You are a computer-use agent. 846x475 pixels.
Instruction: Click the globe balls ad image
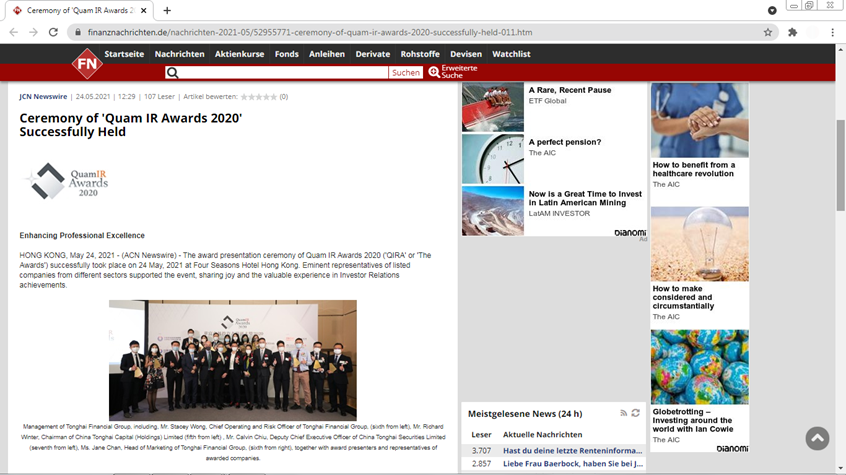click(x=700, y=367)
